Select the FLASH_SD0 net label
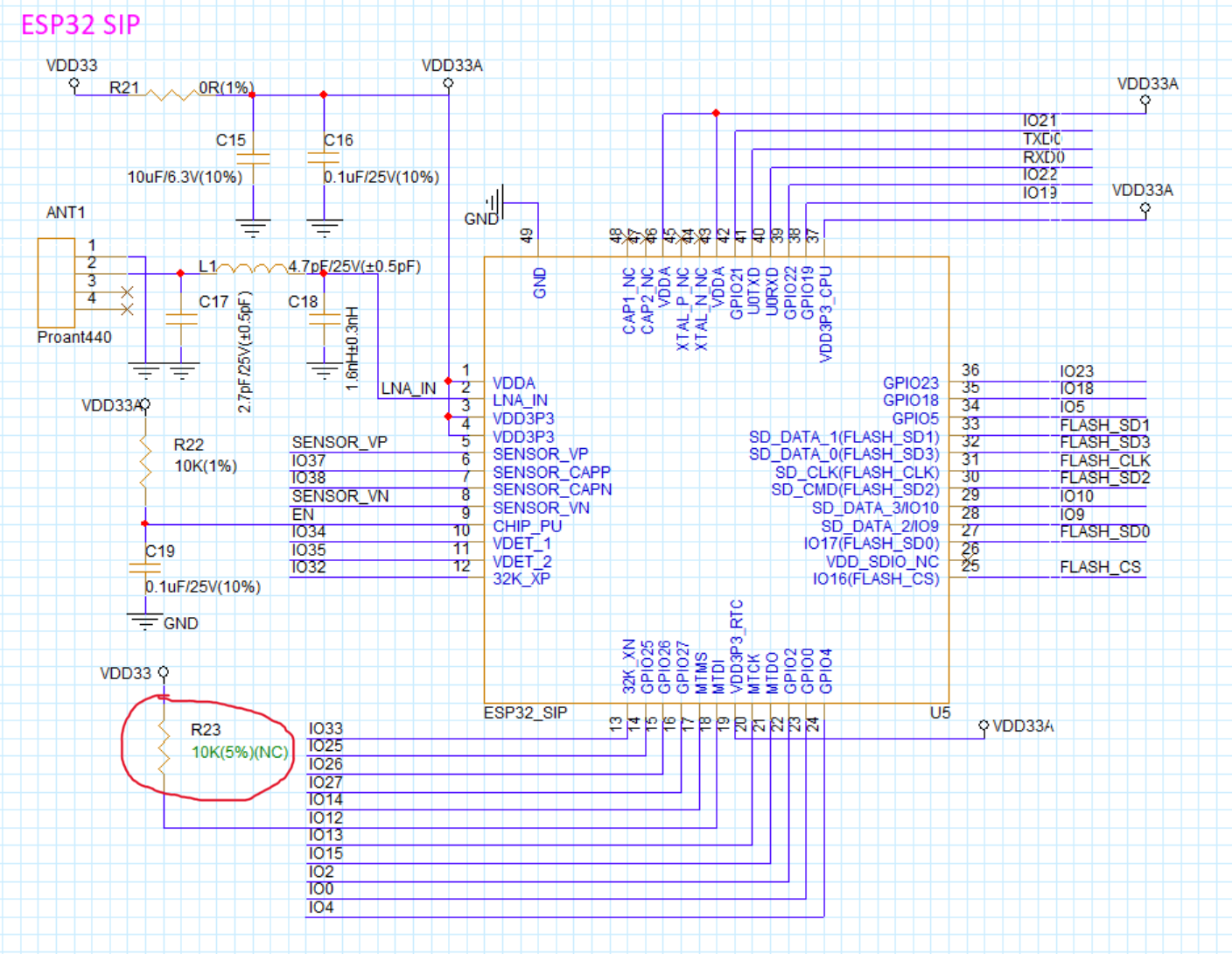This screenshot has width=1232, height=954. tap(1105, 532)
